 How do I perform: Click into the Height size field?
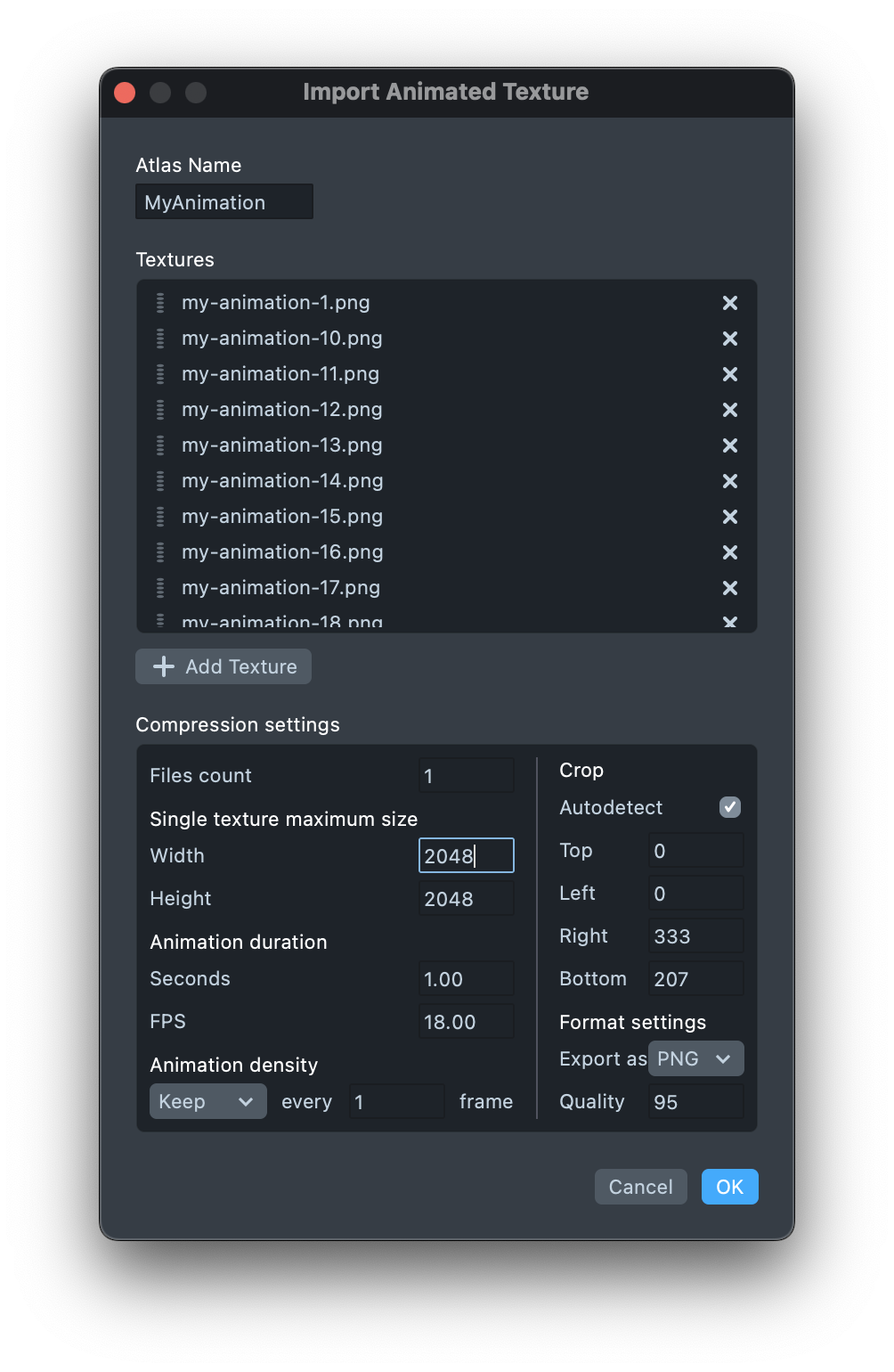pos(466,899)
